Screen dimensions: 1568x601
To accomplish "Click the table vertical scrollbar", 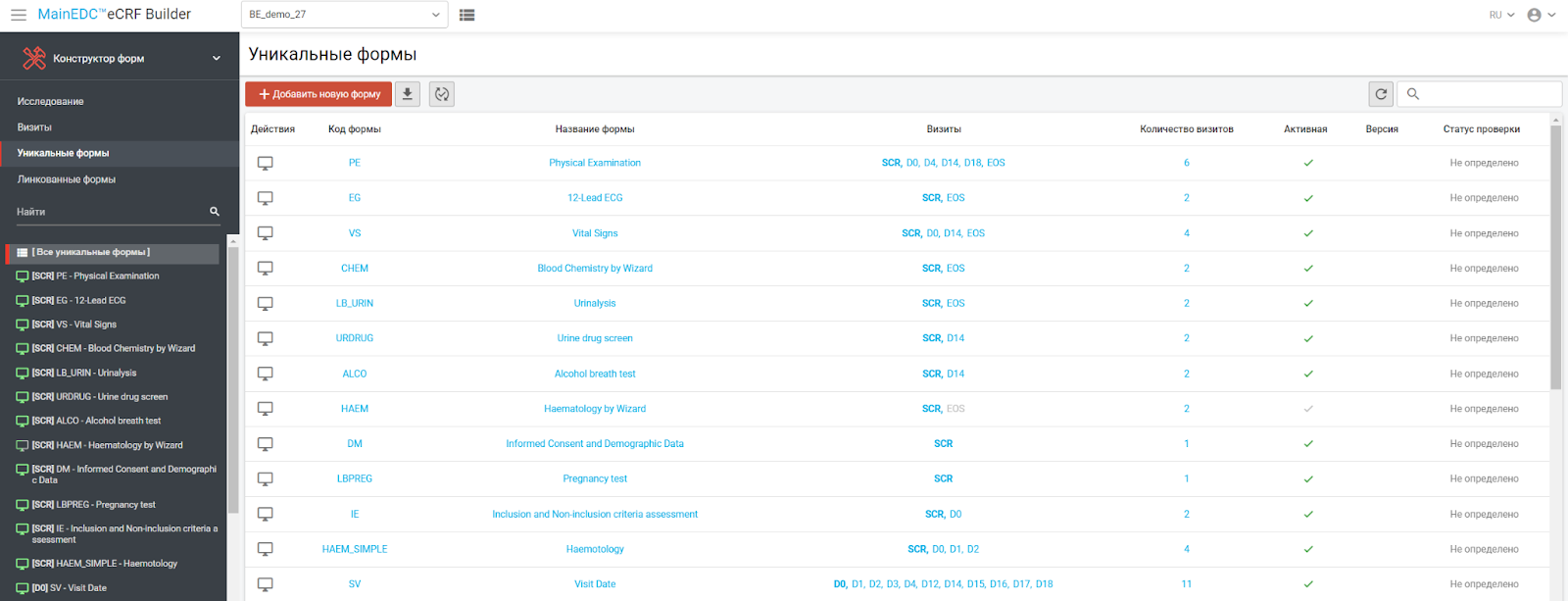I will pyautogui.click(x=1555, y=257).
